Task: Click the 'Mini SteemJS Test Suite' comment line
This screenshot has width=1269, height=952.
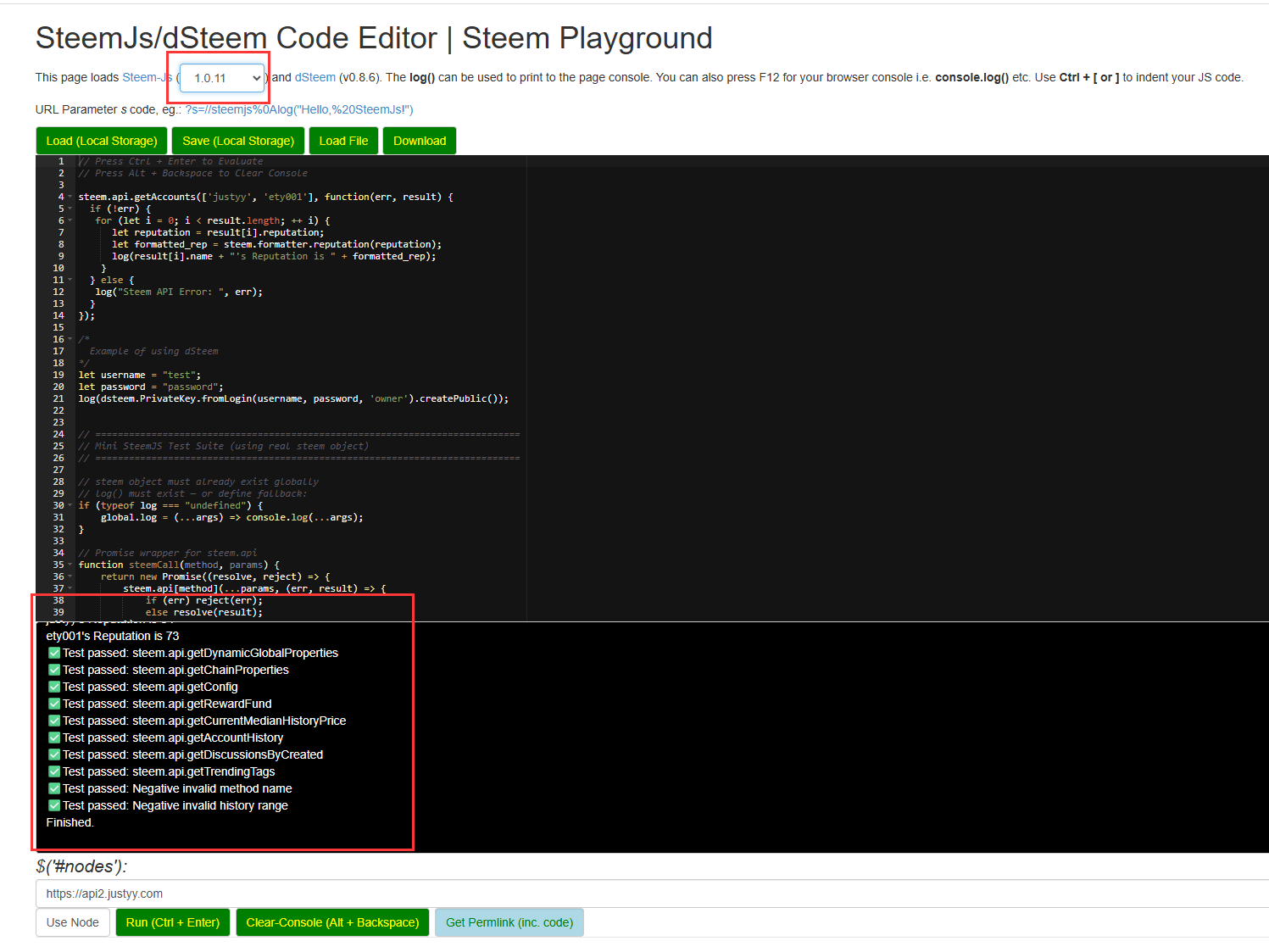Action: (x=224, y=446)
